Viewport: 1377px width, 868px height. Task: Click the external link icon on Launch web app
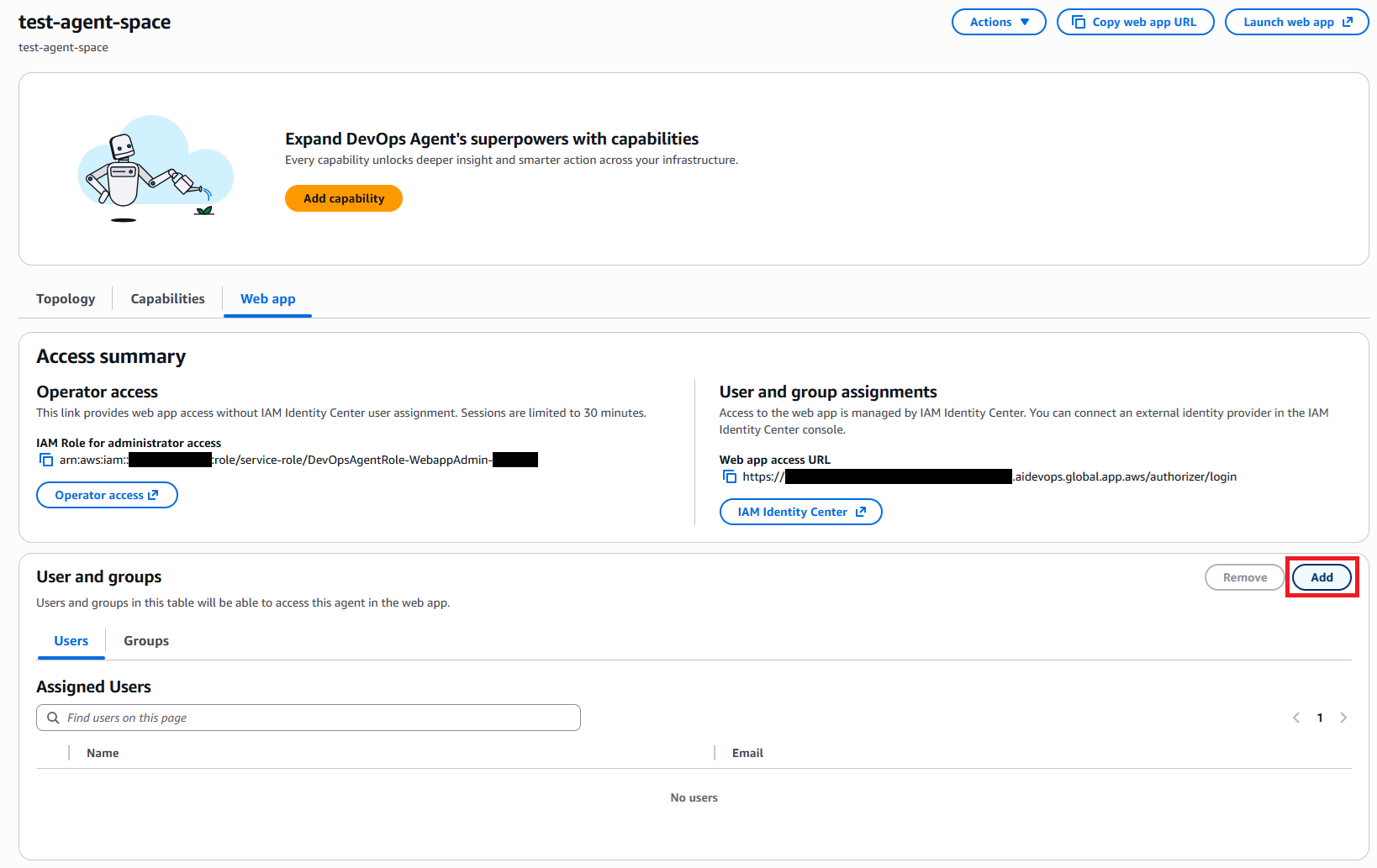tap(1348, 22)
